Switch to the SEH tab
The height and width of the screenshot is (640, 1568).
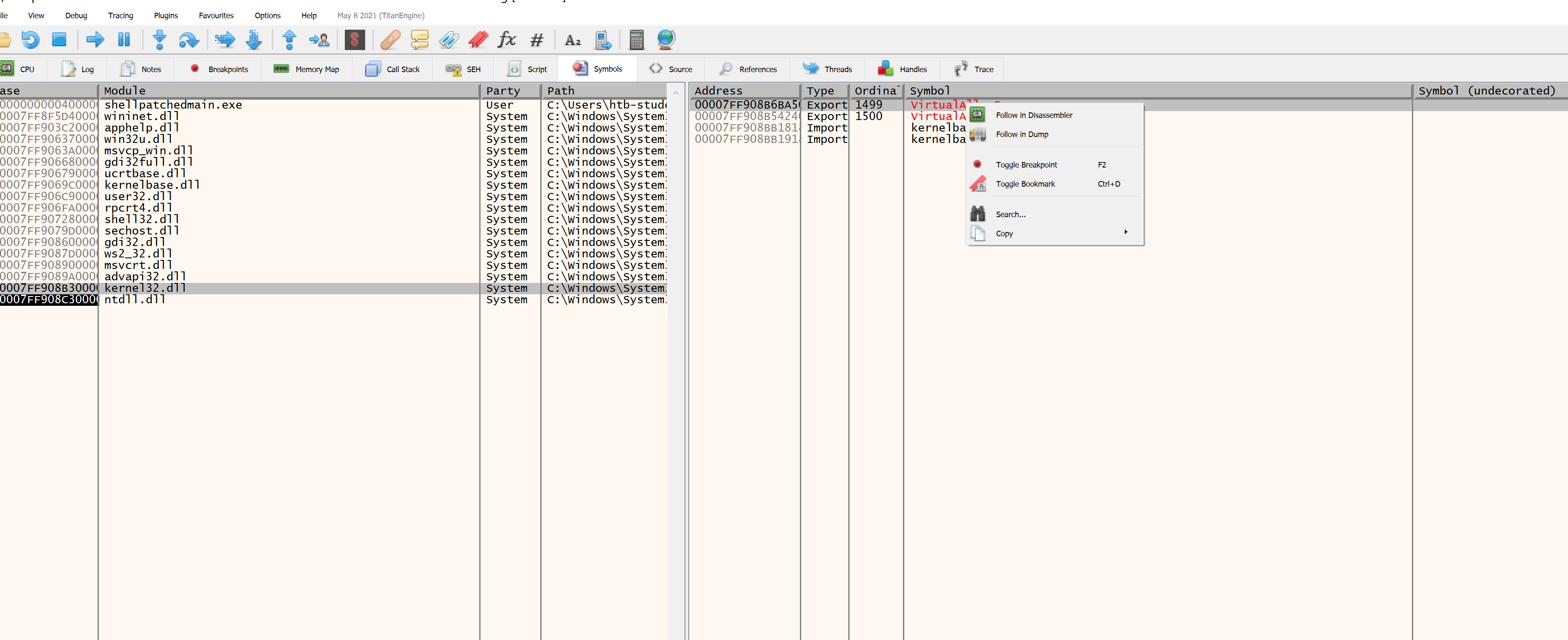(x=463, y=69)
